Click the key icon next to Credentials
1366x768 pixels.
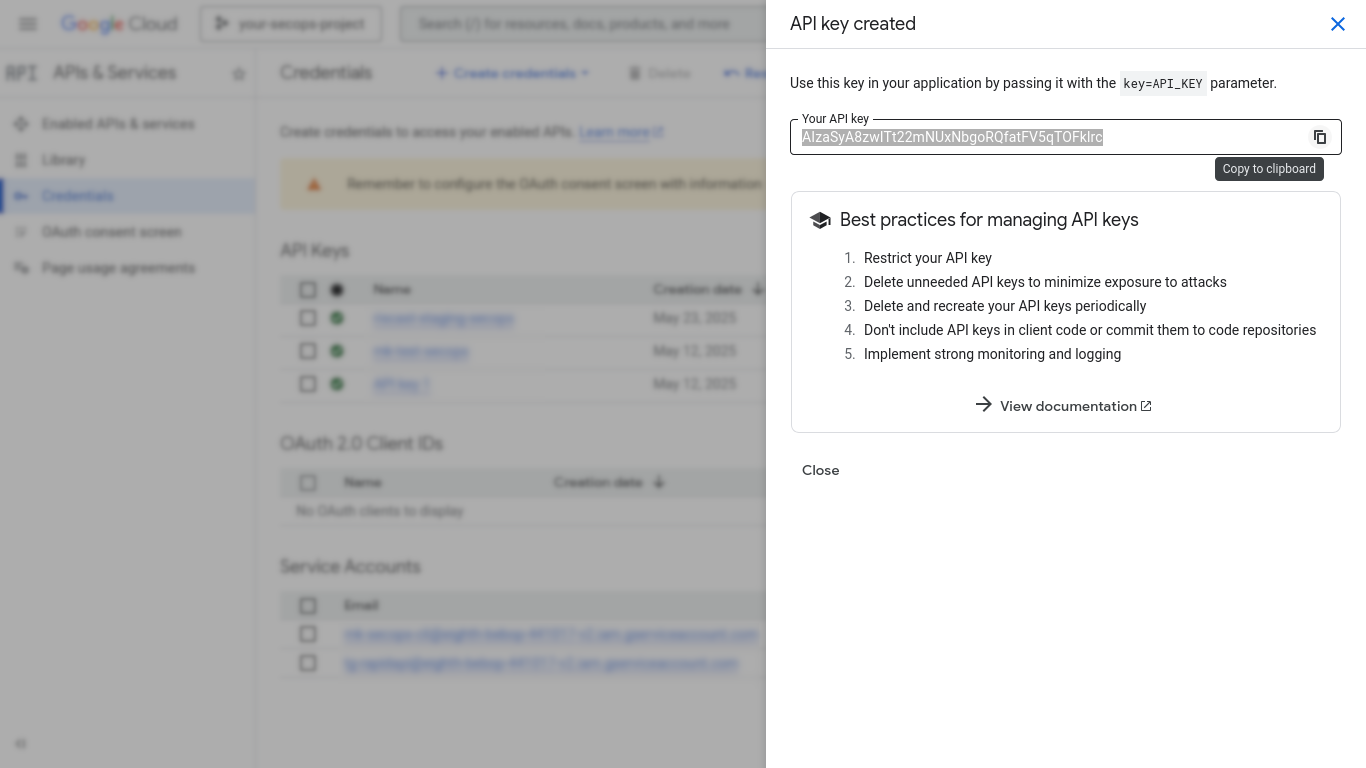[x=22, y=196]
